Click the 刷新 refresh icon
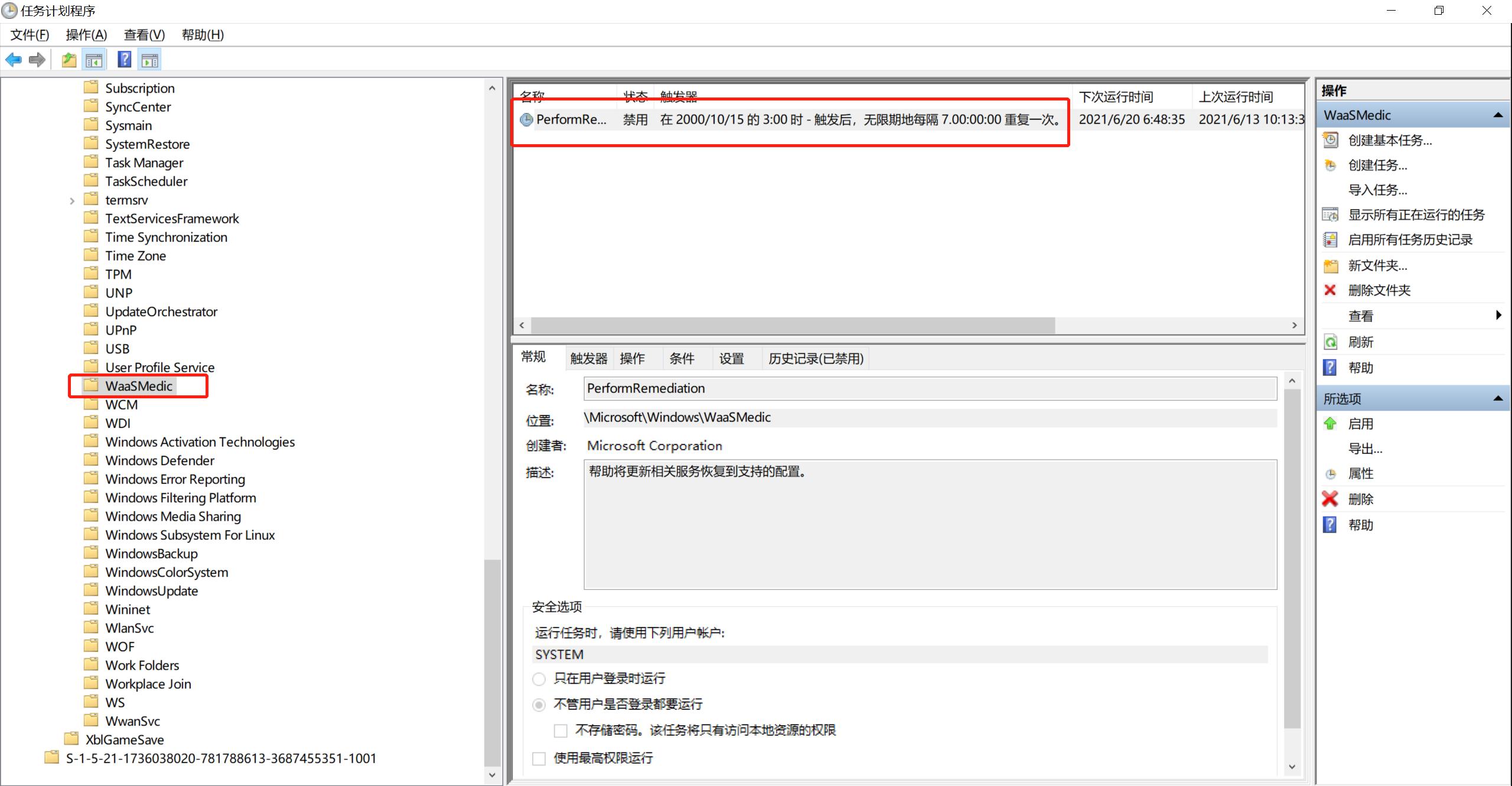 point(1330,342)
